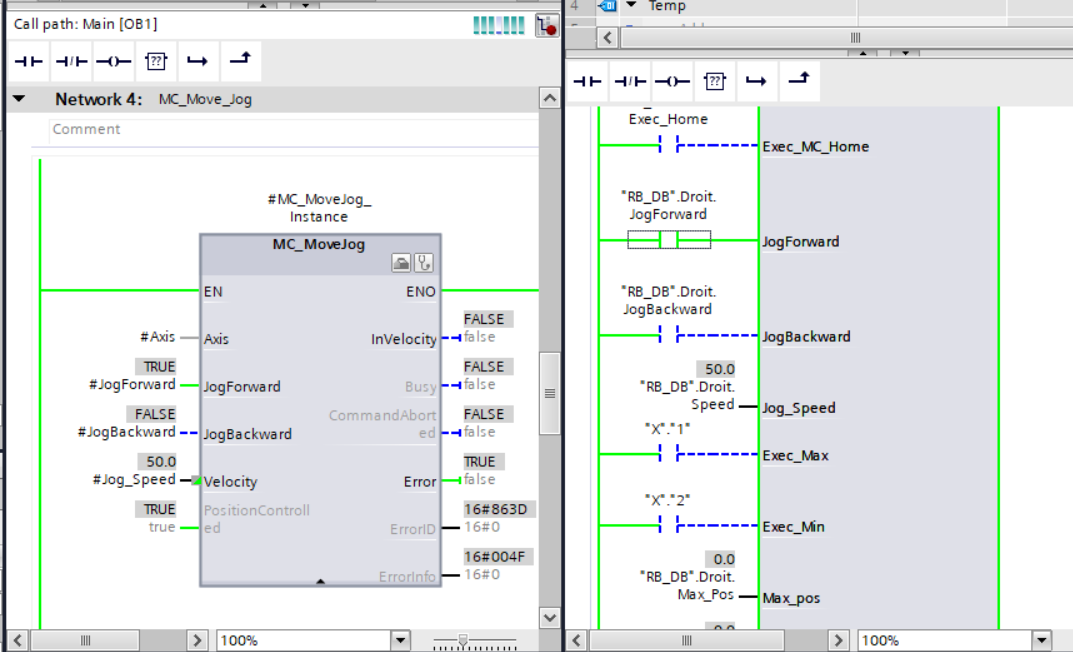Insert normally open contact from left pane toolbar
The image size is (1073, 652).
click(x=29, y=61)
